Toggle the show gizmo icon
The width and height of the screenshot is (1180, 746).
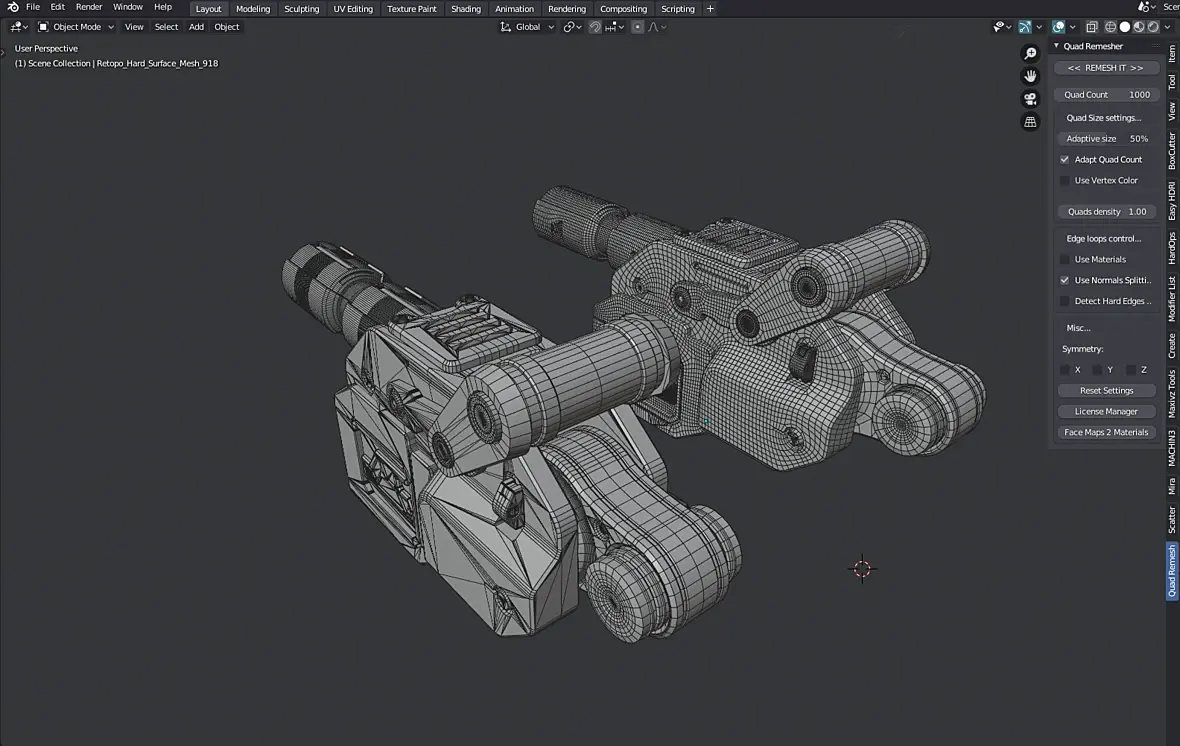tap(1025, 27)
